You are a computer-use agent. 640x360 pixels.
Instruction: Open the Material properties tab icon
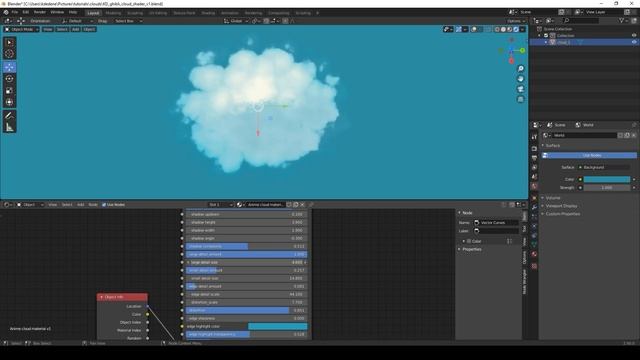(534, 254)
